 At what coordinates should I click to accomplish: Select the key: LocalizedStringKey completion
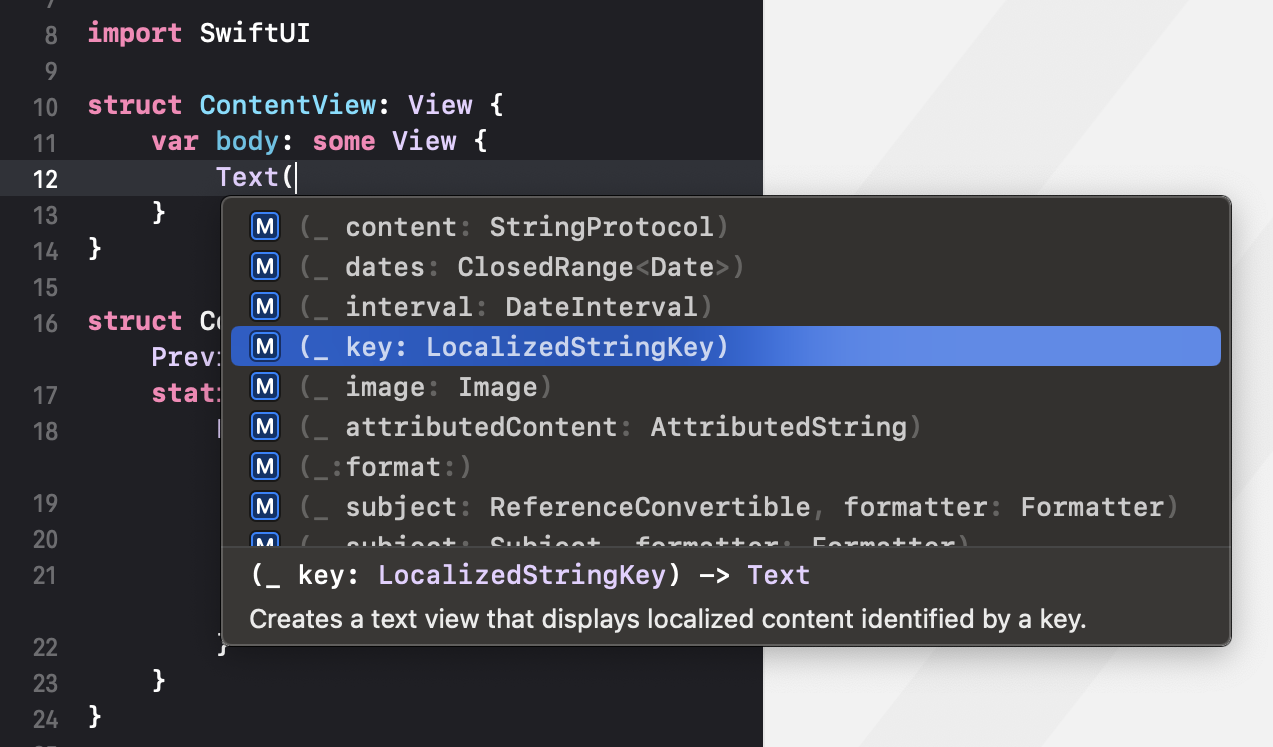726,346
